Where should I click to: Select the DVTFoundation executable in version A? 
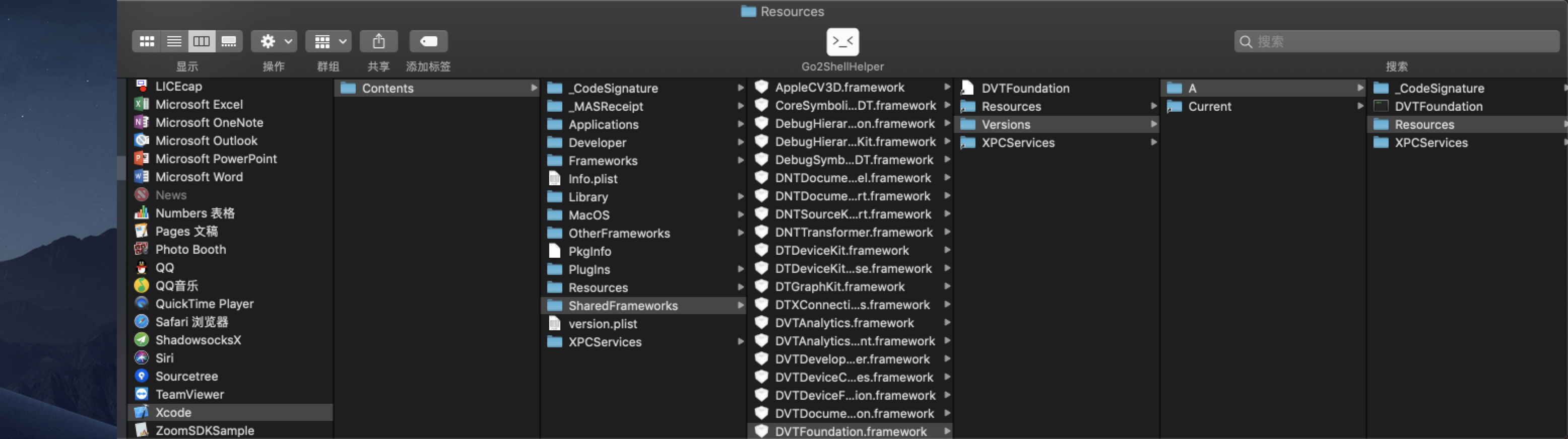1468,106
